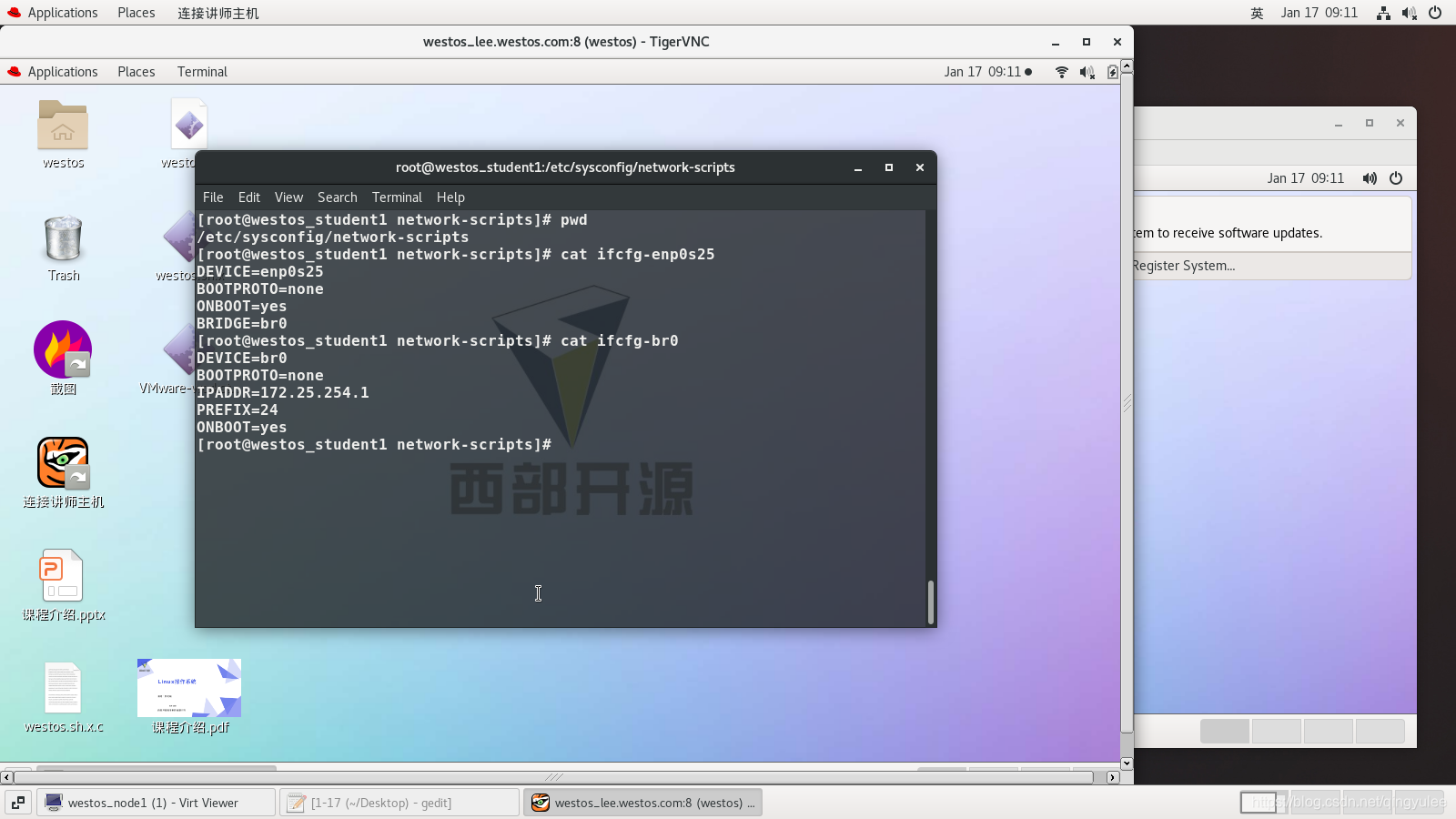Close the terminal window
This screenshot has width=1456, height=819.
point(920,167)
